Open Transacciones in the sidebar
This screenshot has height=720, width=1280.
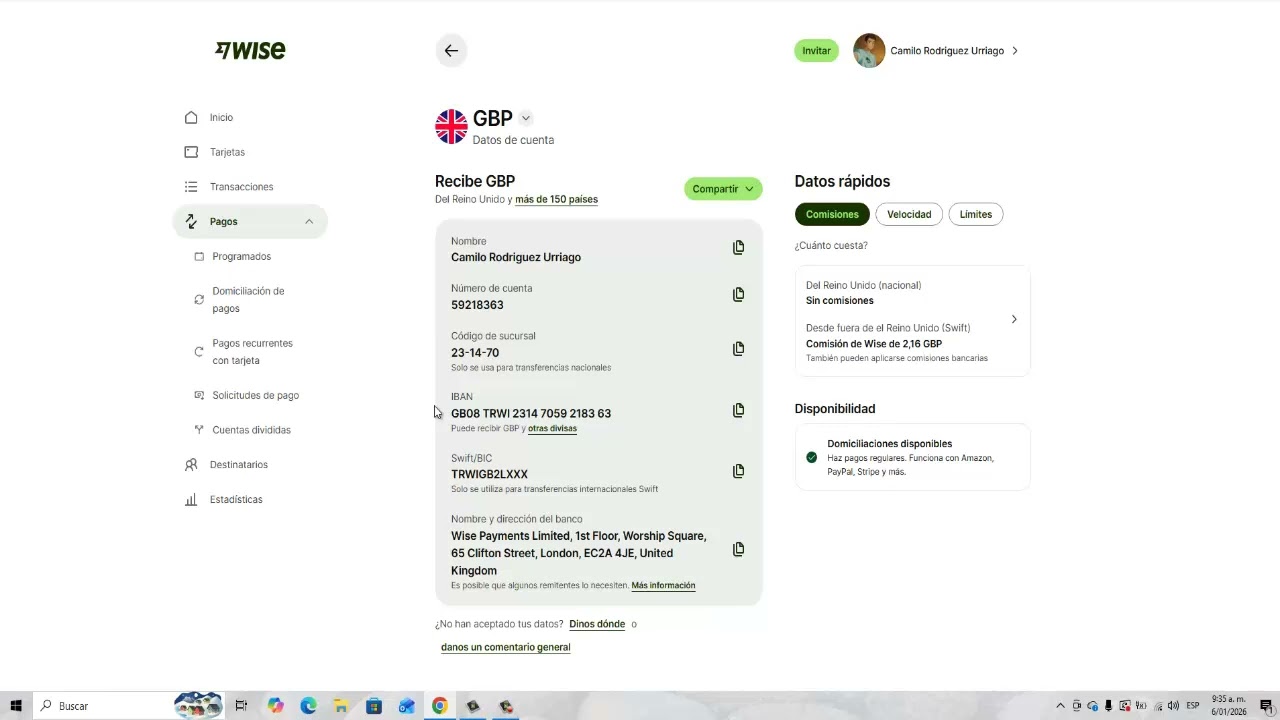pyautogui.click(x=241, y=187)
